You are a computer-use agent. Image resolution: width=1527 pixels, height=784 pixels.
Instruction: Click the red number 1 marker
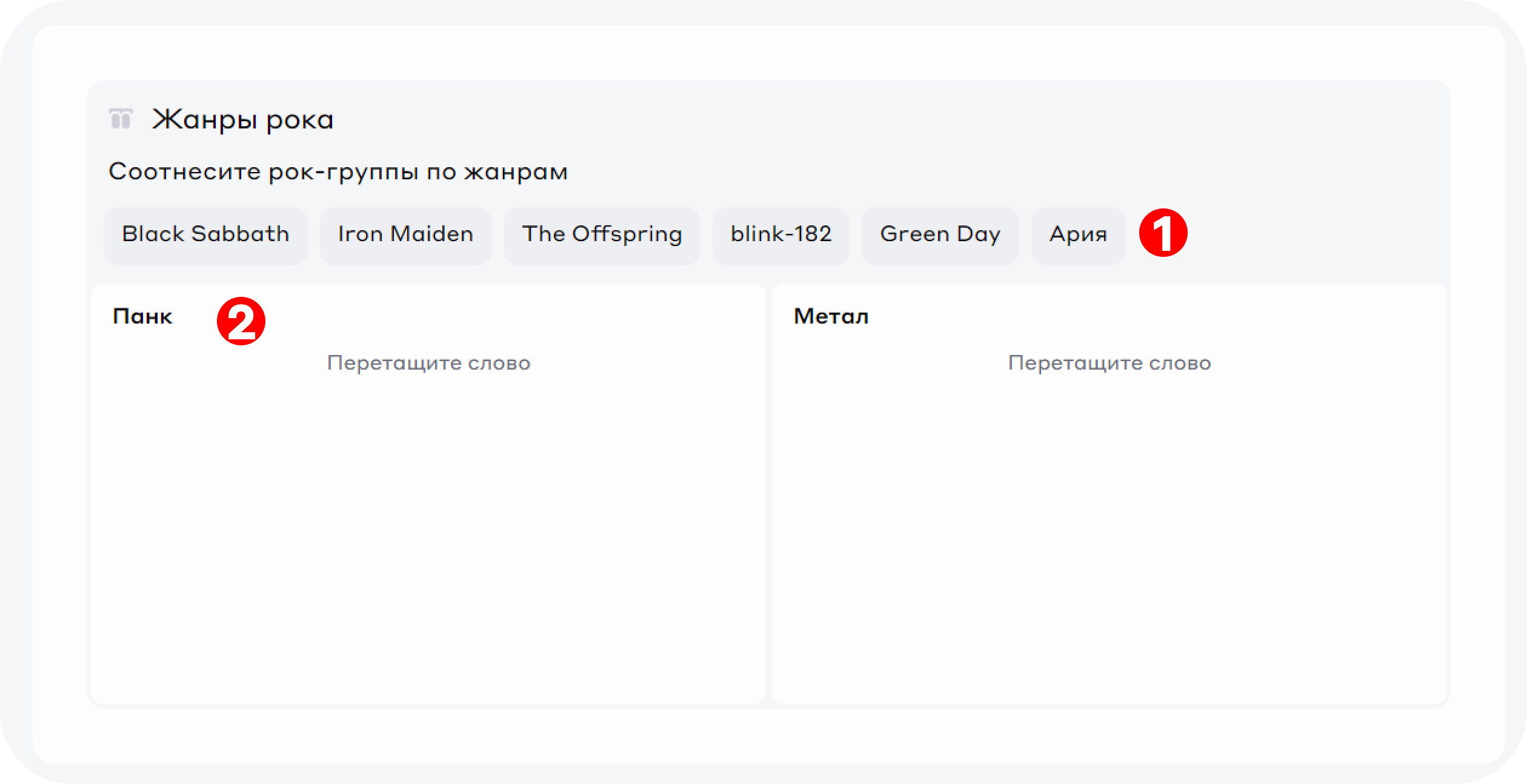[x=1163, y=233]
